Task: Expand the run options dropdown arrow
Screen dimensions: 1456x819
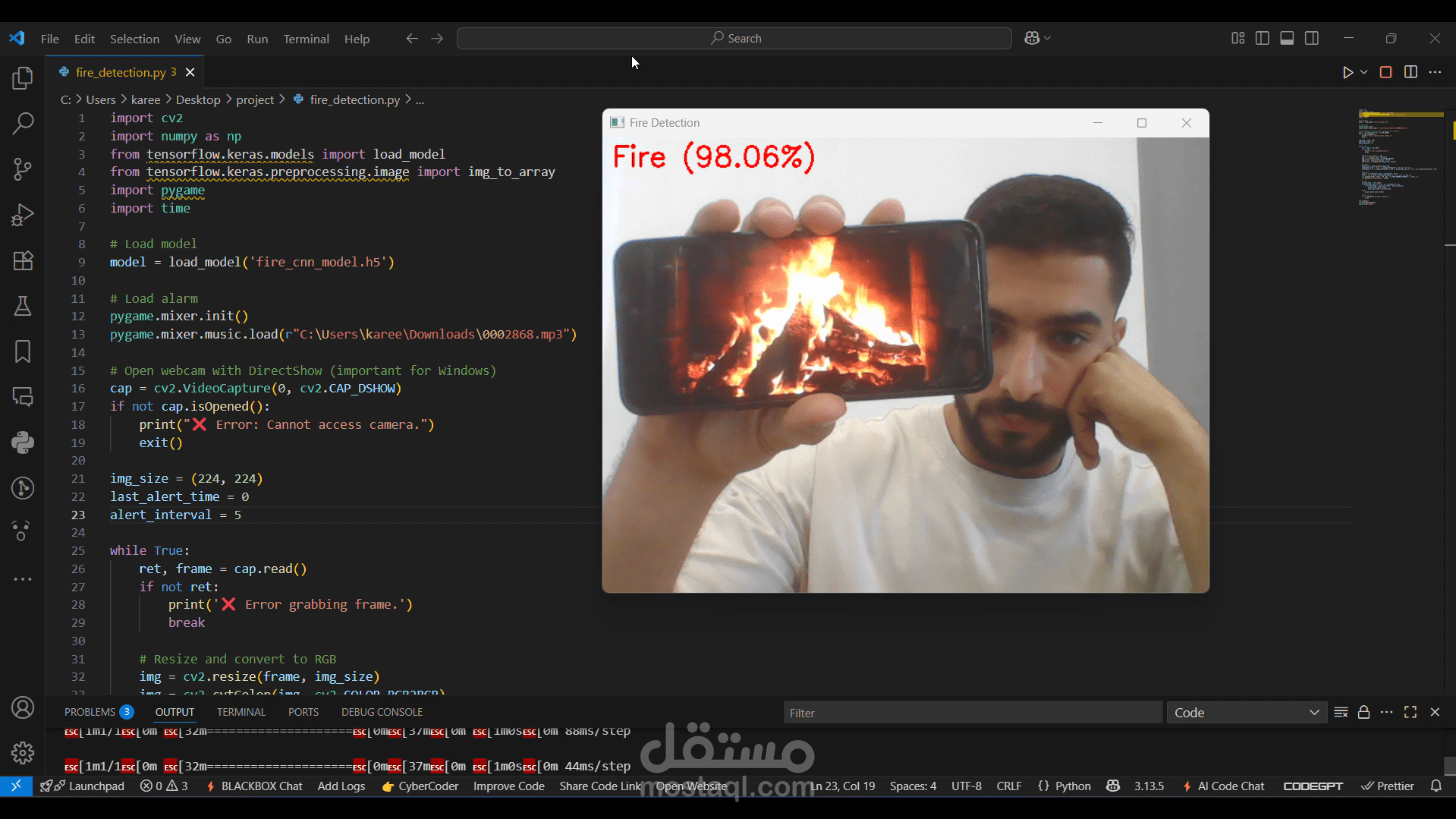Action: click(x=1363, y=72)
